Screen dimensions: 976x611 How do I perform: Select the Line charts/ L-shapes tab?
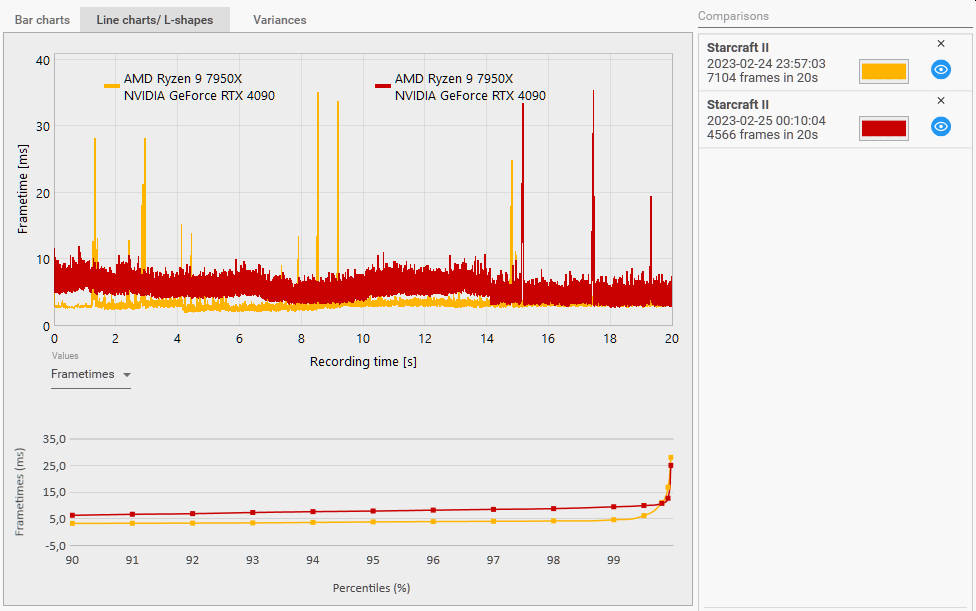click(155, 20)
